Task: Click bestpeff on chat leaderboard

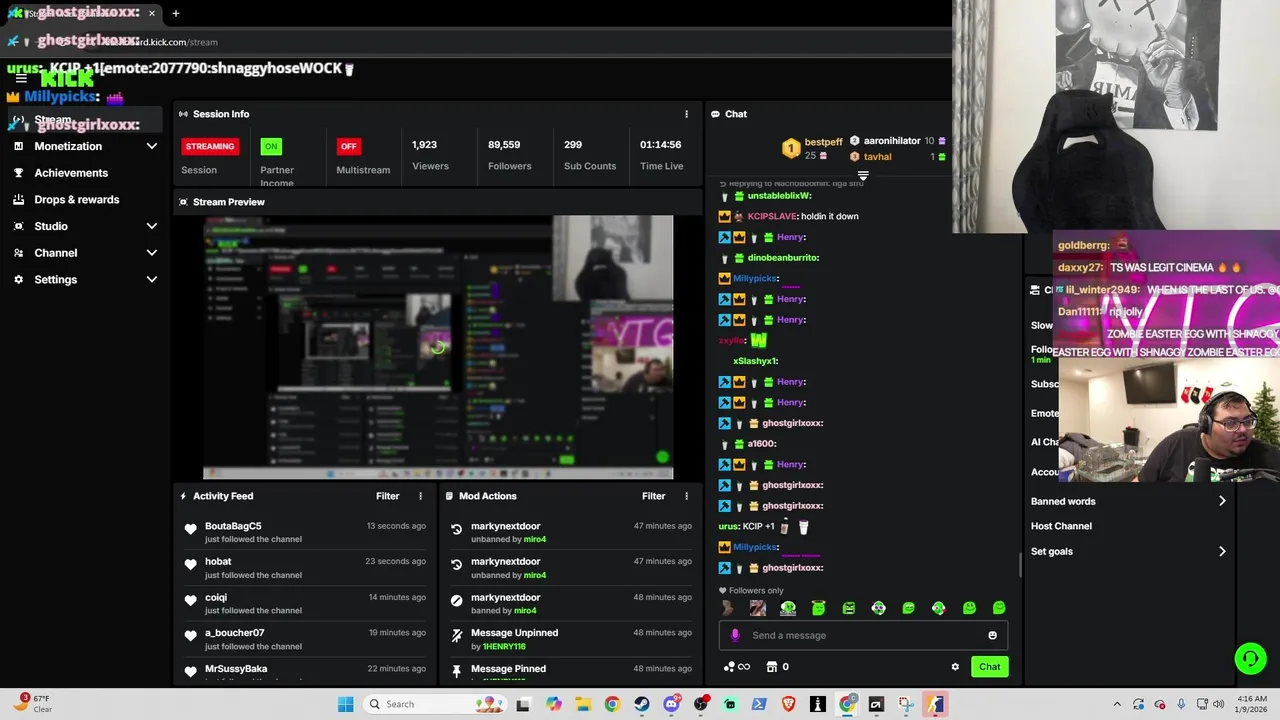Action: tap(824, 142)
